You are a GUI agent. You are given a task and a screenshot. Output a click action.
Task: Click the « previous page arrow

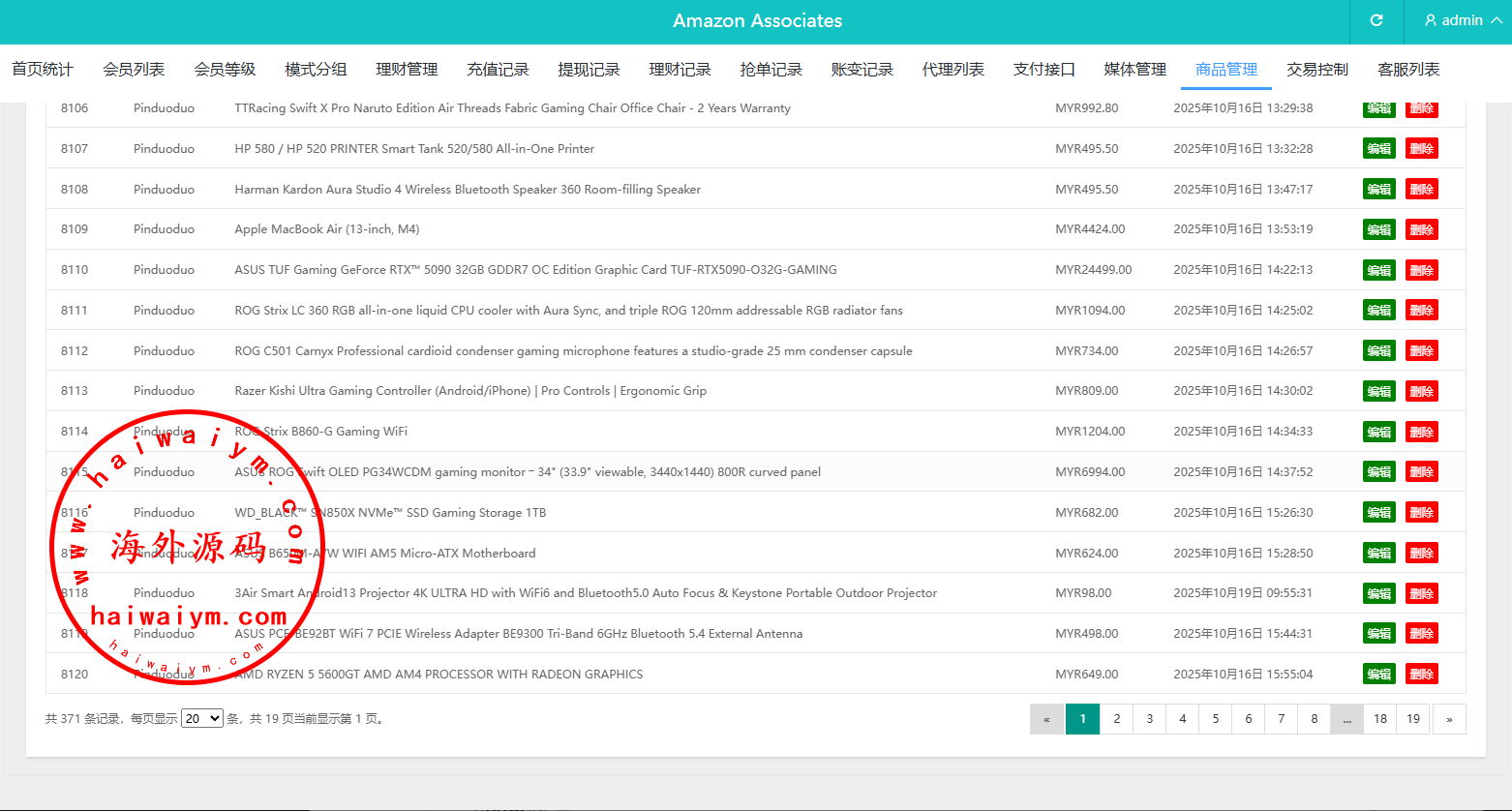[1046, 719]
